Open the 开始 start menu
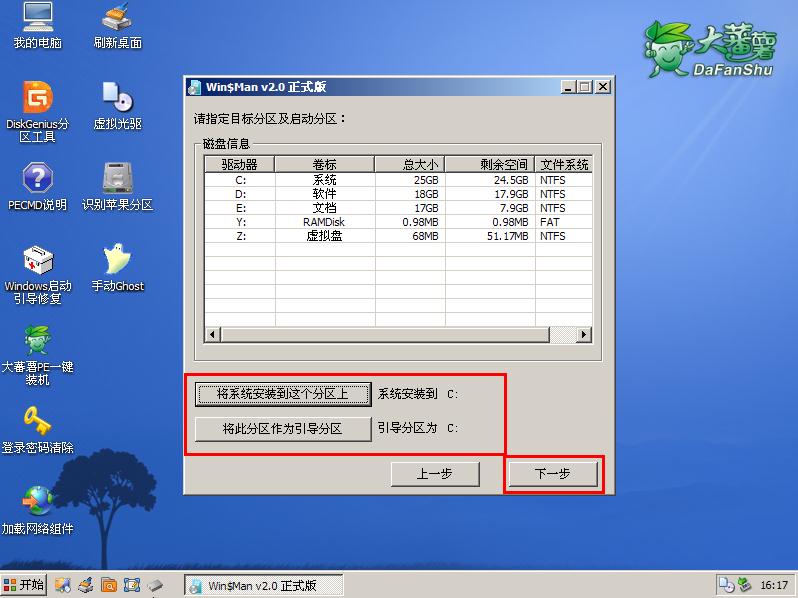Screen dimensions: 798x598 (25, 585)
